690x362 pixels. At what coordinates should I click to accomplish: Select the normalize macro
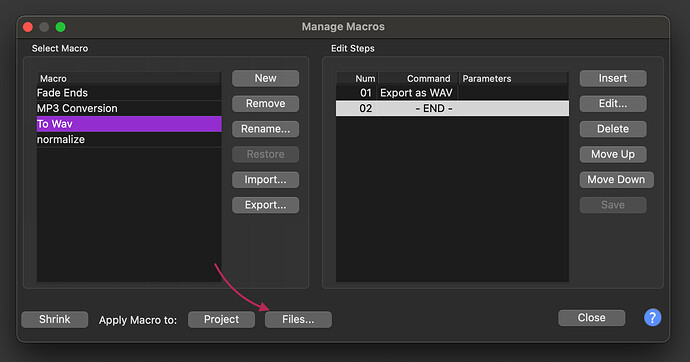click(x=129, y=139)
